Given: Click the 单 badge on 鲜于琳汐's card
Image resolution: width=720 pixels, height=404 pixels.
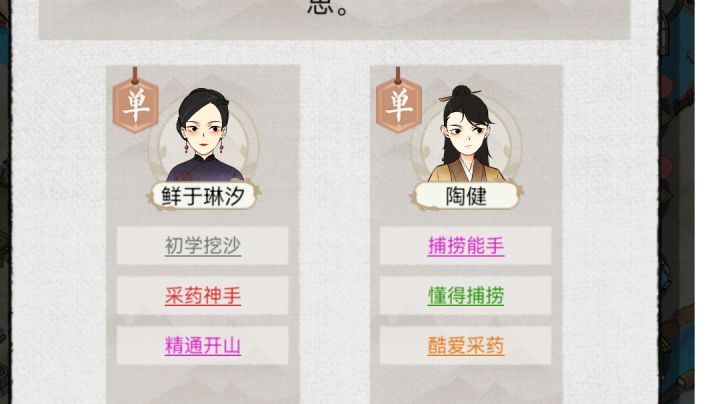Looking at the screenshot, I should [x=136, y=106].
